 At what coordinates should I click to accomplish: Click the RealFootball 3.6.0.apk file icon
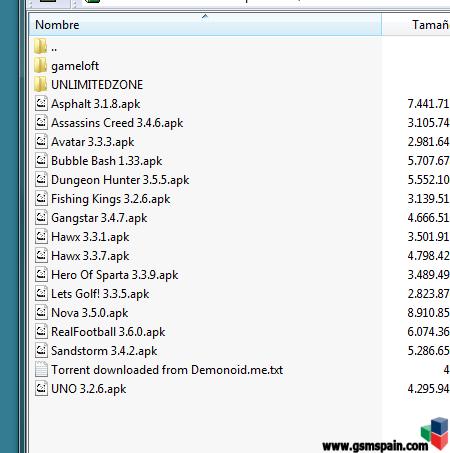pyautogui.click(x=41, y=331)
